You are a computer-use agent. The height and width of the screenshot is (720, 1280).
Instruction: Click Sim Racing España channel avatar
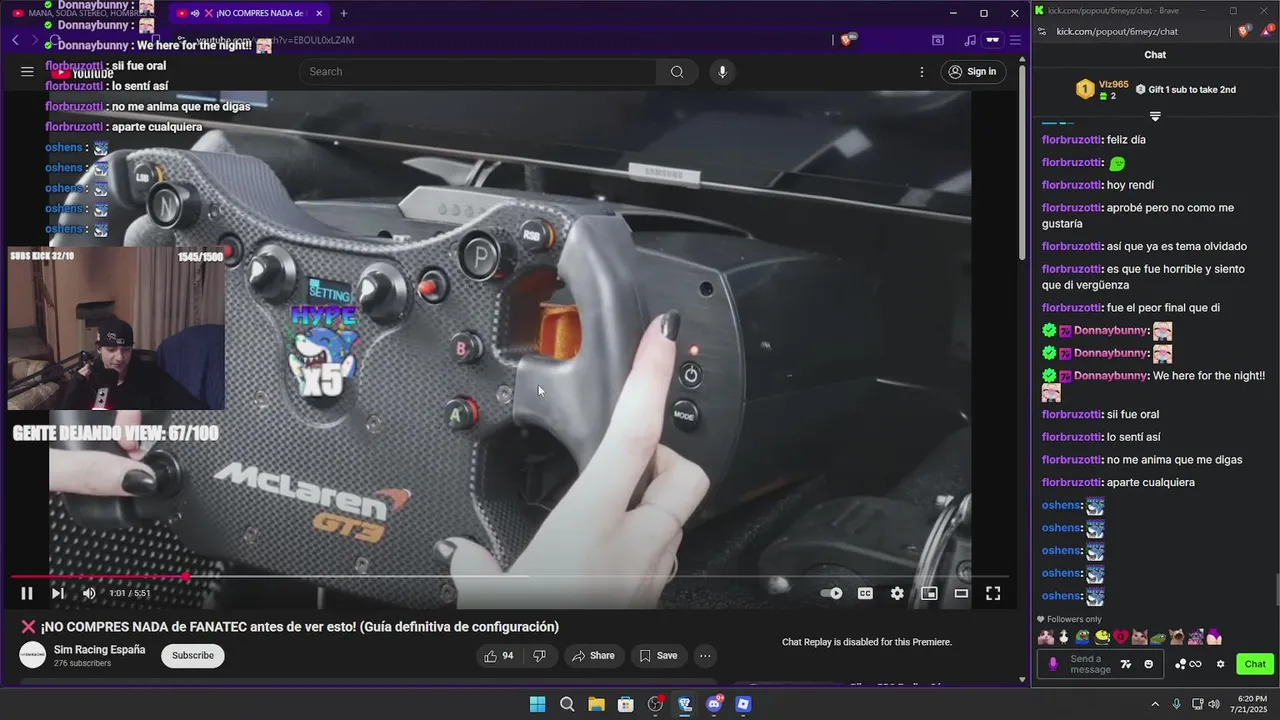pyautogui.click(x=33, y=655)
